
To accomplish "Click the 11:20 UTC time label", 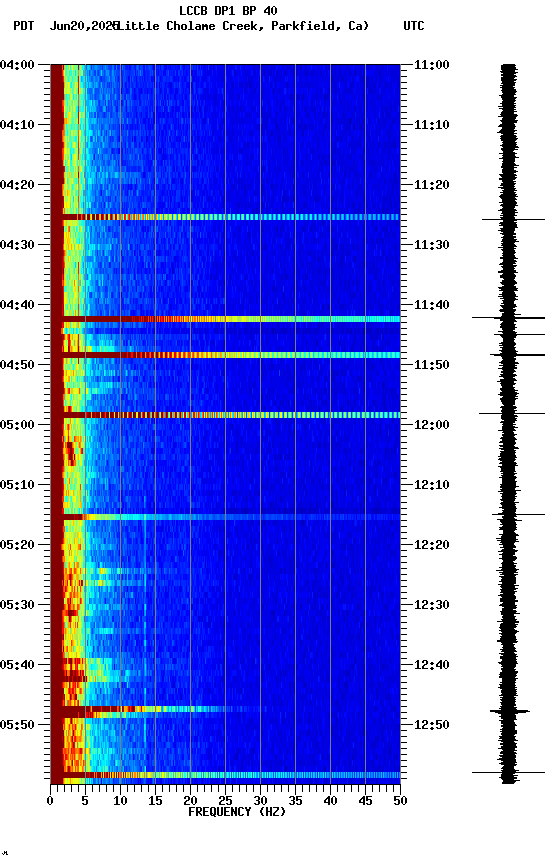I will (432, 185).
